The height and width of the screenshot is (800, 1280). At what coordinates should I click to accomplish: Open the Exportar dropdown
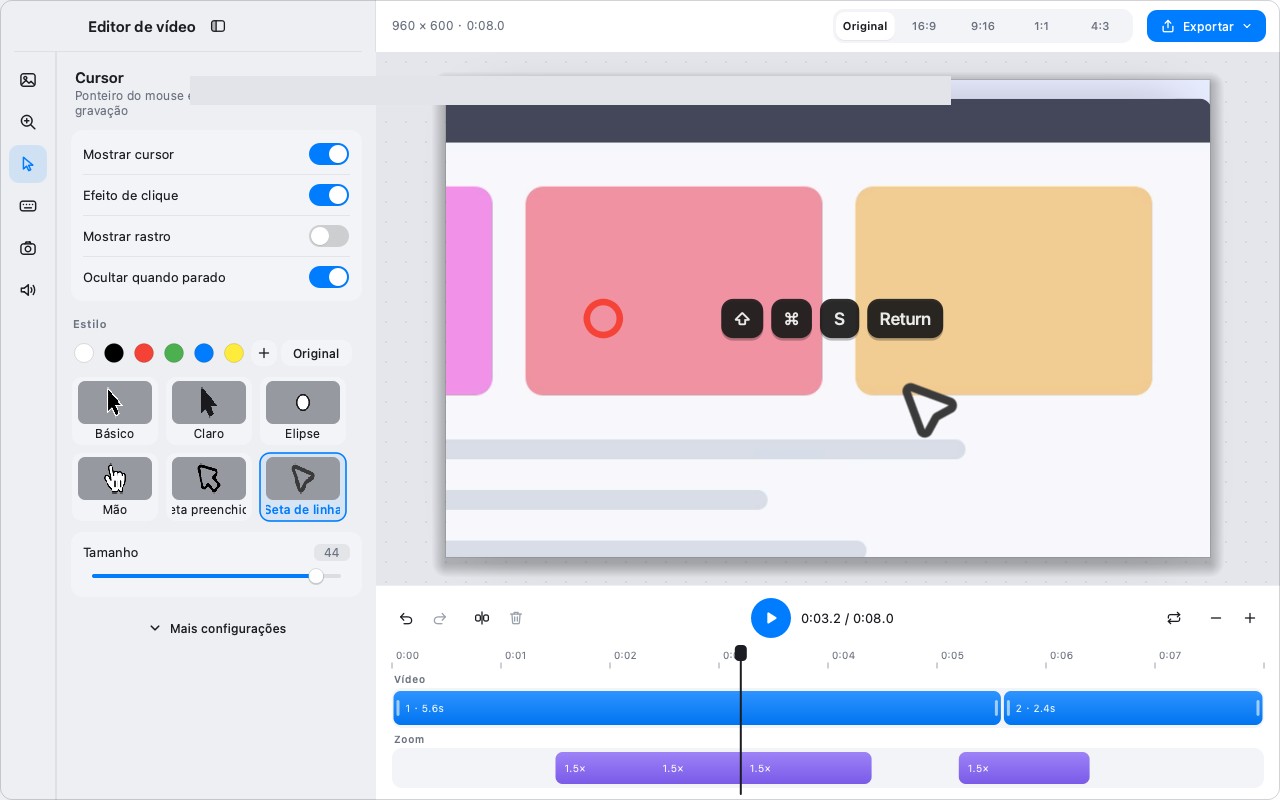click(x=1206, y=26)
